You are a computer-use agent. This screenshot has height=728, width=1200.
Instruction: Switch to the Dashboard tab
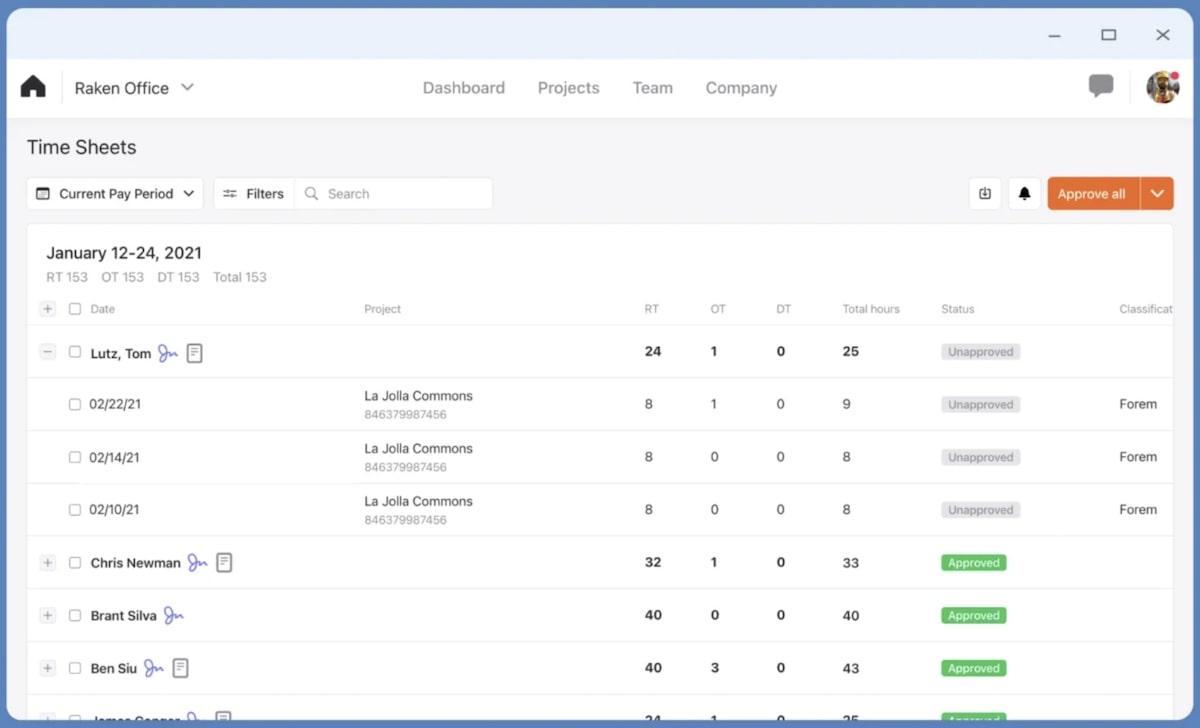463,88
